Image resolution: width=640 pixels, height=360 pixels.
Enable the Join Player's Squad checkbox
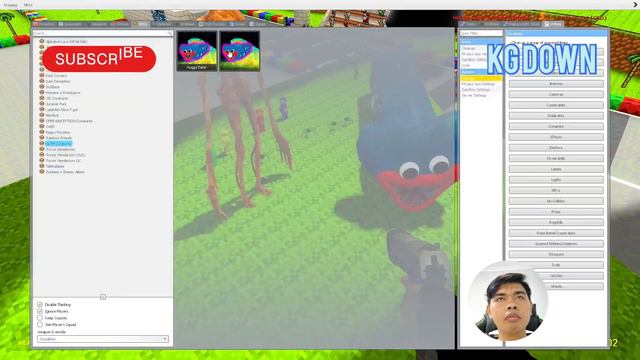coord(40,324)
